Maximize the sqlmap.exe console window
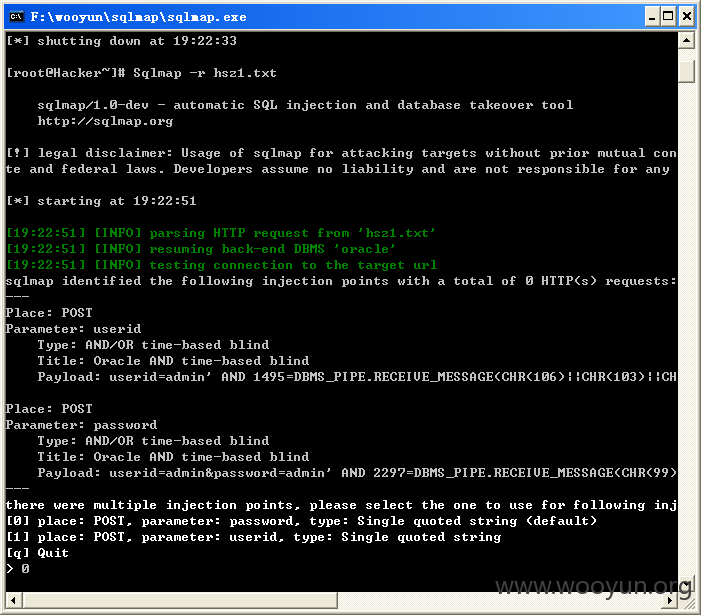Screen dimensions: 701x615 tap(668, 17)
